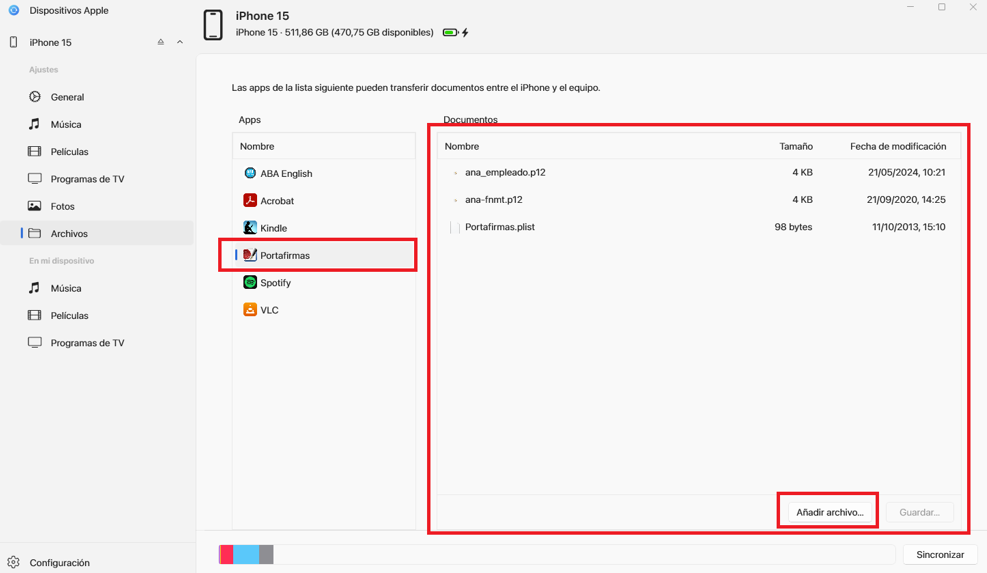
Task: Click the Sincronizar button
Action: point(940,554)
